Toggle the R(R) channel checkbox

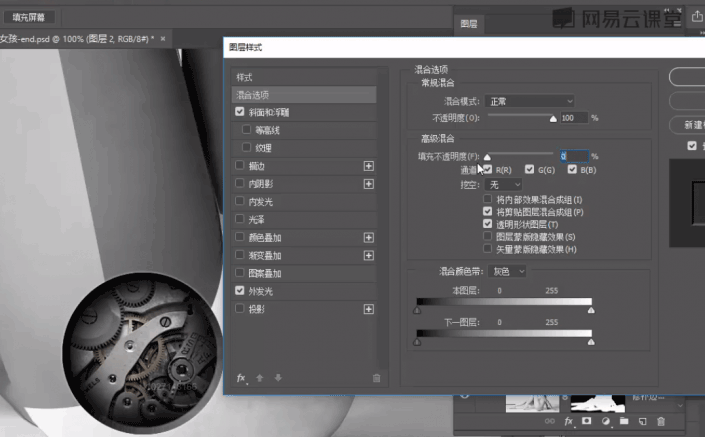tap(487, 169)
